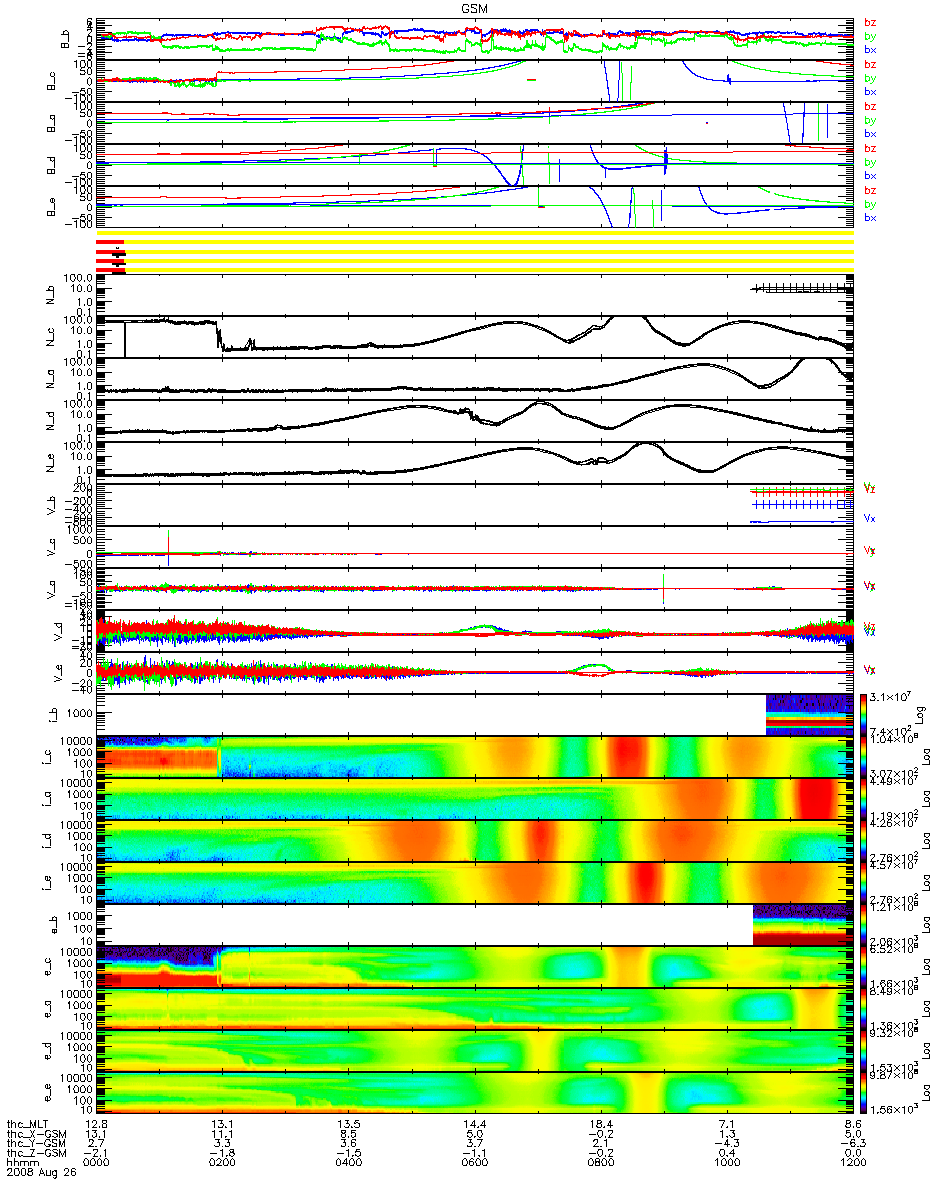930x1200 pixels.
Task: Click the red bz legend of B_b panel
Action: pos(871,22)
